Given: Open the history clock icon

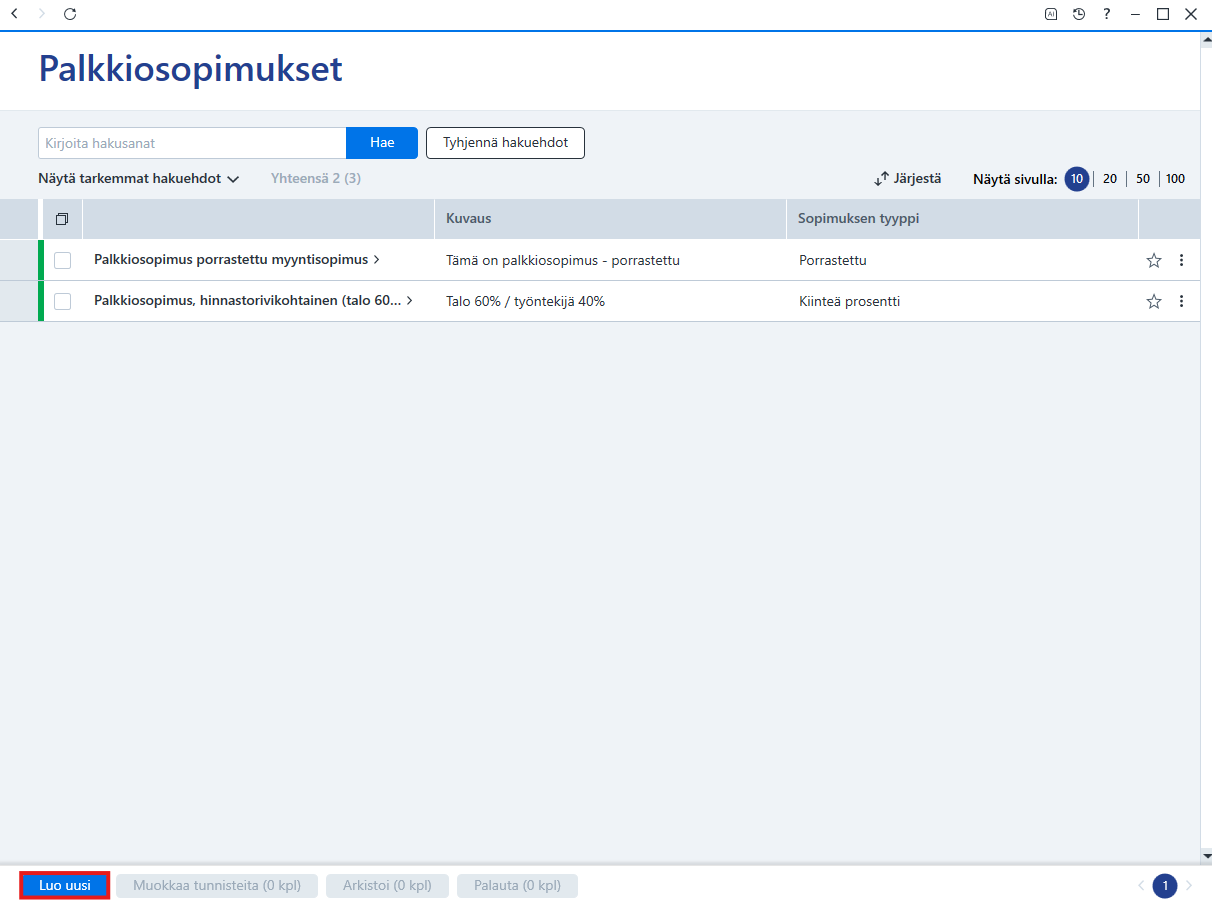Looking at the screenshot, I should pyautogui.click(x=1079, y=14).
